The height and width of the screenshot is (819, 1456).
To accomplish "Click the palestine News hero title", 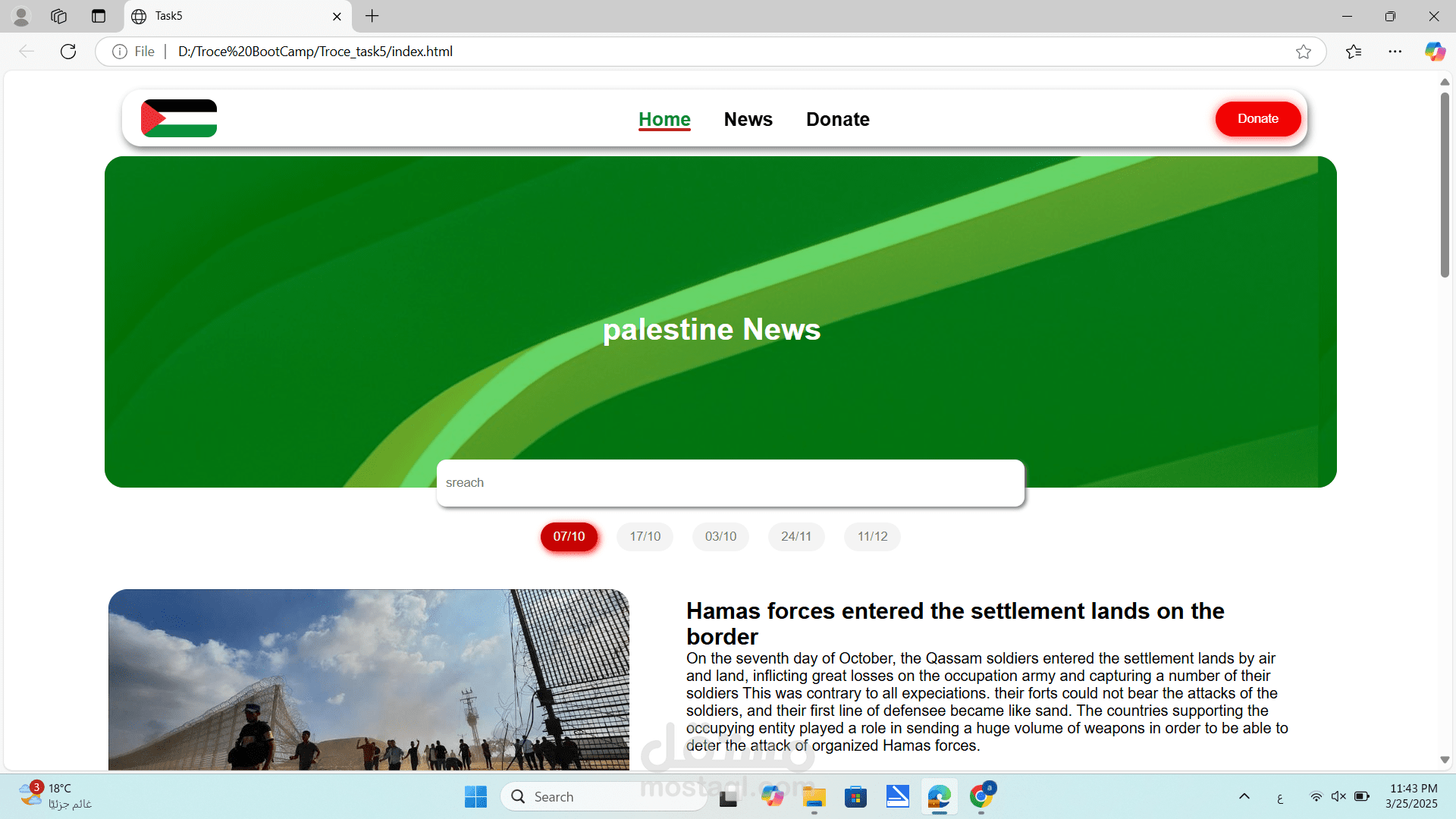I will (x=711, y=330).
